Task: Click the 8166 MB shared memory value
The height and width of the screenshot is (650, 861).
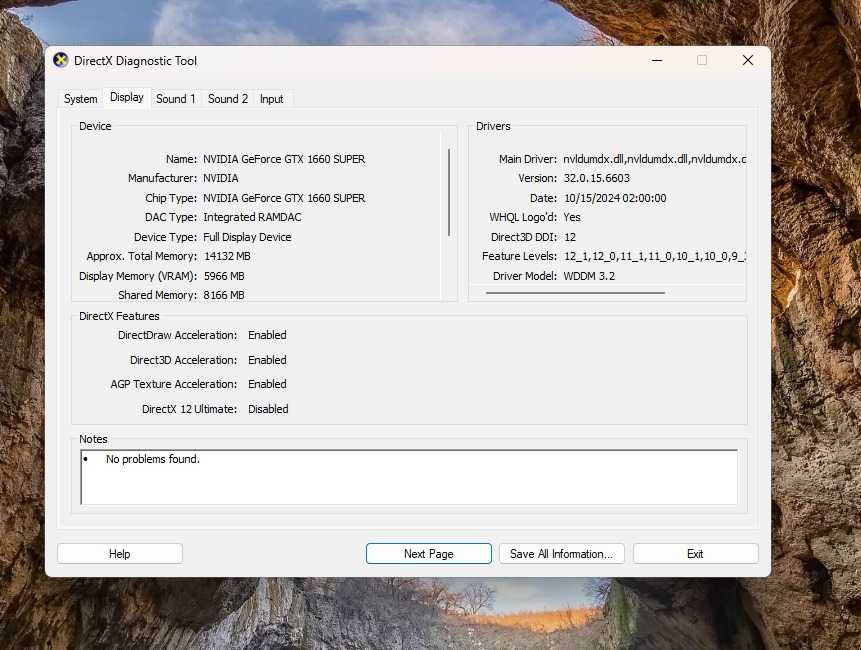Action: tap(224, 295)
